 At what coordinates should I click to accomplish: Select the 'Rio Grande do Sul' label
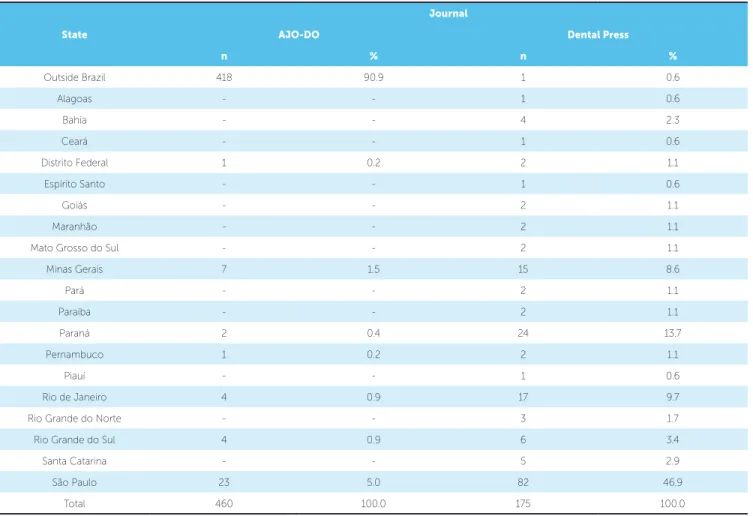point(74,440)
